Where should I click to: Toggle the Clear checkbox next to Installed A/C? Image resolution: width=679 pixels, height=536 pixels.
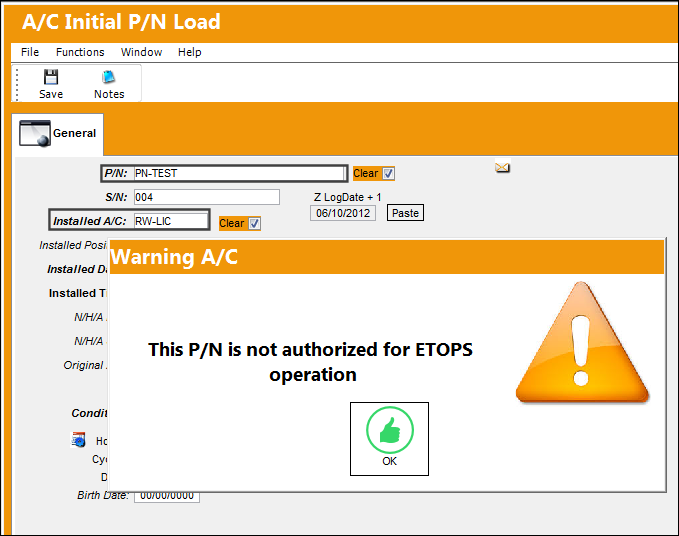pos(254,223)
